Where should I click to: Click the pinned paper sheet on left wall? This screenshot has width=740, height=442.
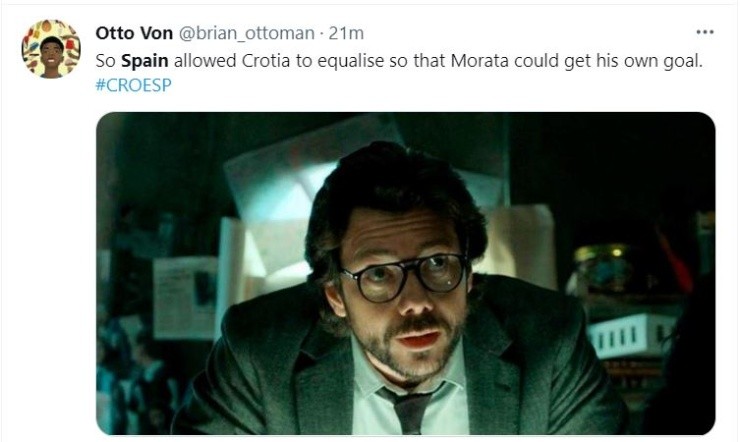click(185, 298)
